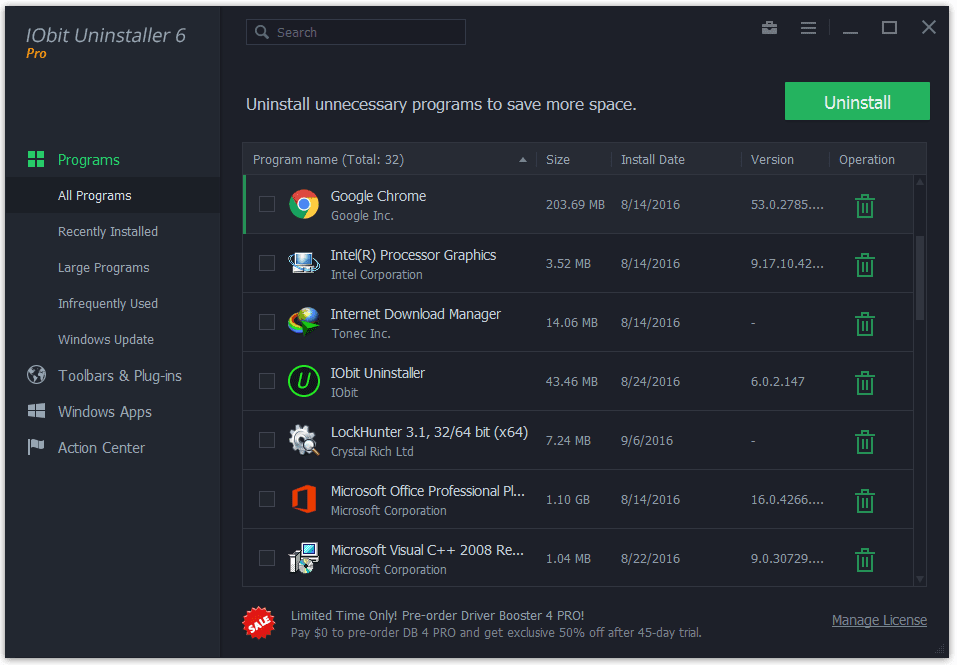Click the Google Chrome program name
957x665 pixels.
click(378, 196)
